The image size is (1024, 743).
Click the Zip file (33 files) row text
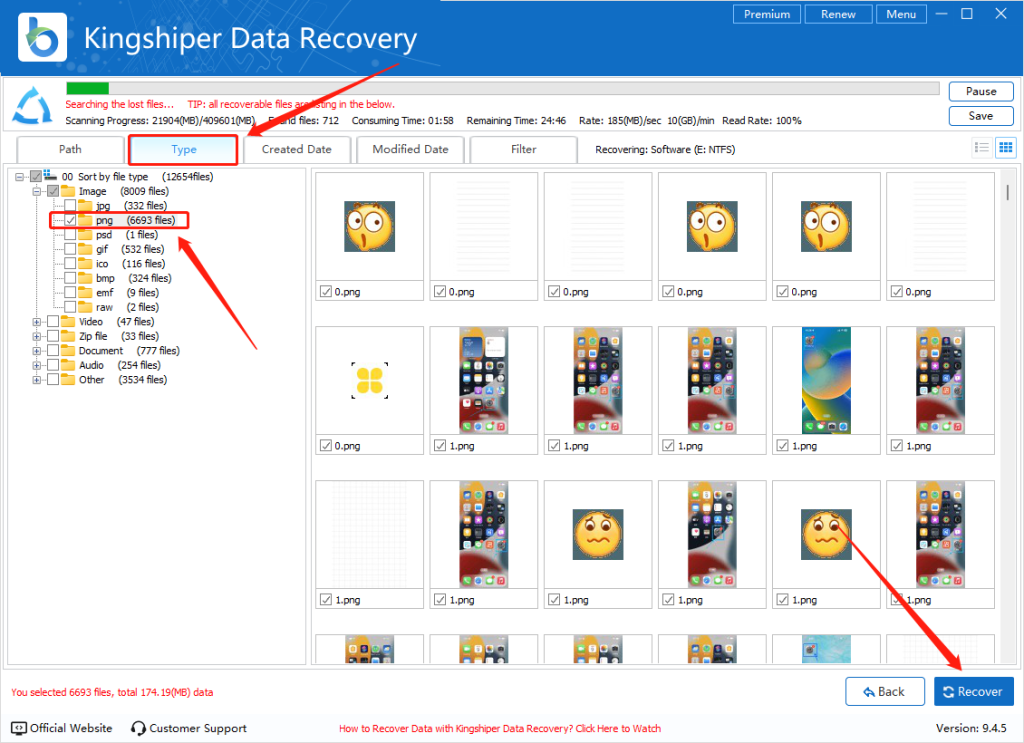coord(119,336)
